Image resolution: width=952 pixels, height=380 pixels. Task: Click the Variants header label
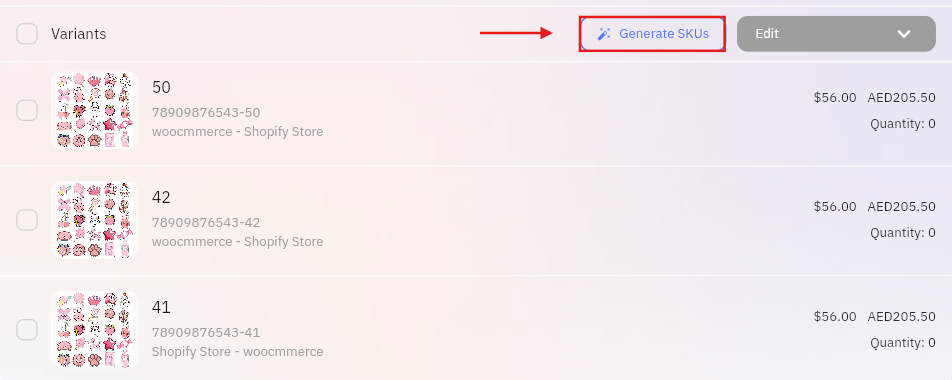(78, 34)
